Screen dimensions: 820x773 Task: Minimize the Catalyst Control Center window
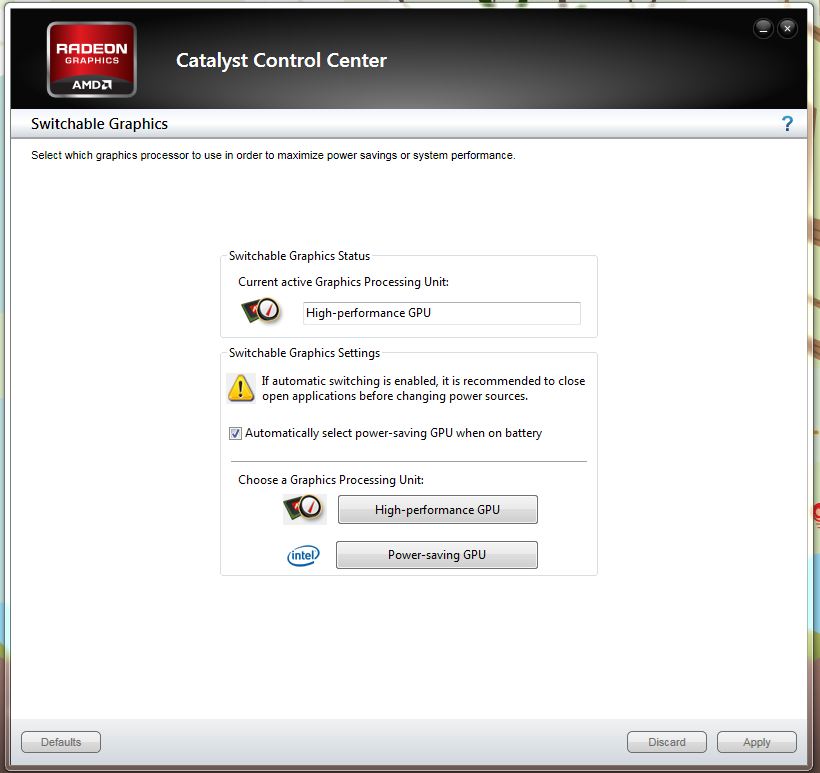764,29
